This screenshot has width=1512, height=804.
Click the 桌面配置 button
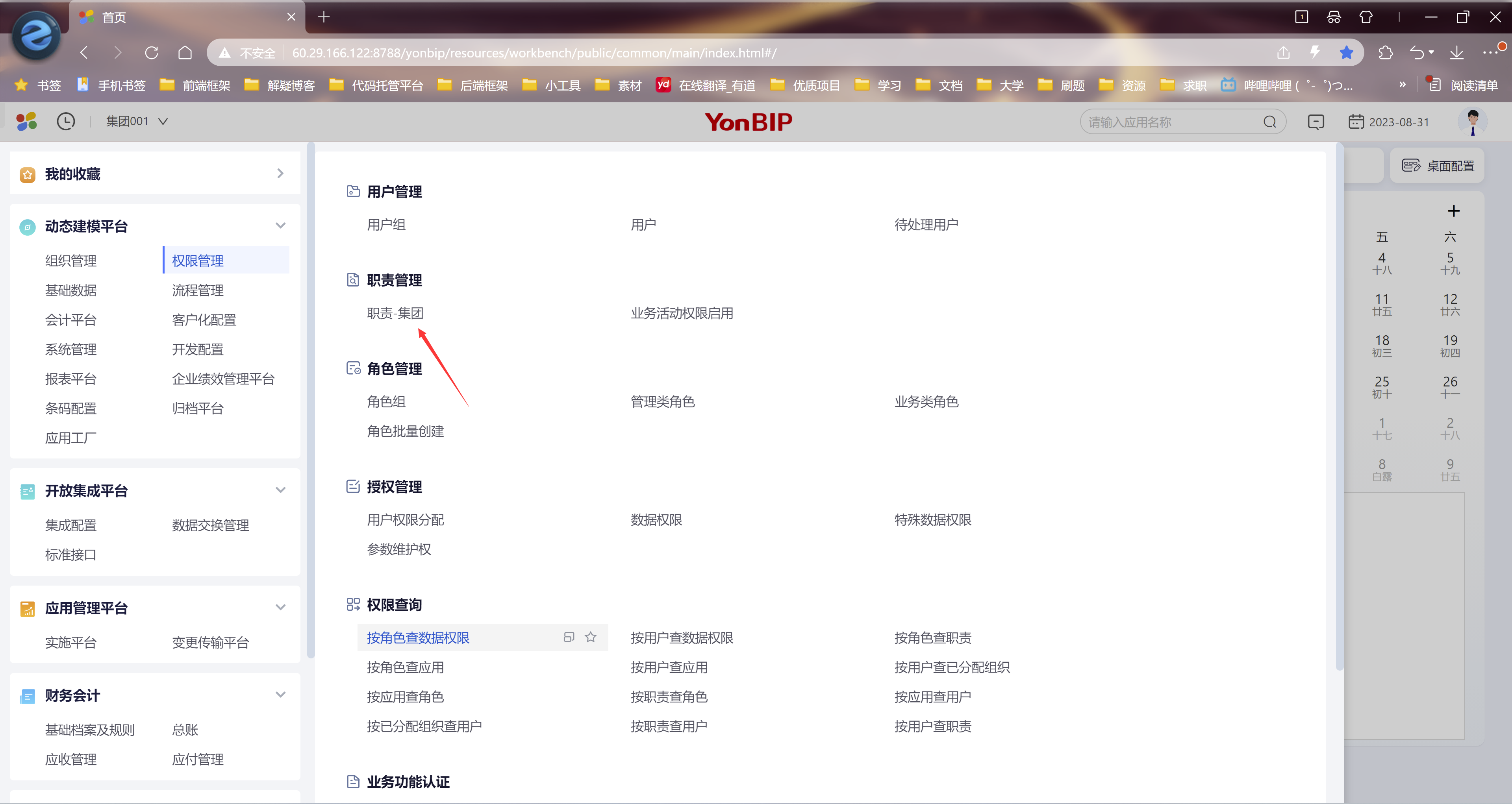1438,166
